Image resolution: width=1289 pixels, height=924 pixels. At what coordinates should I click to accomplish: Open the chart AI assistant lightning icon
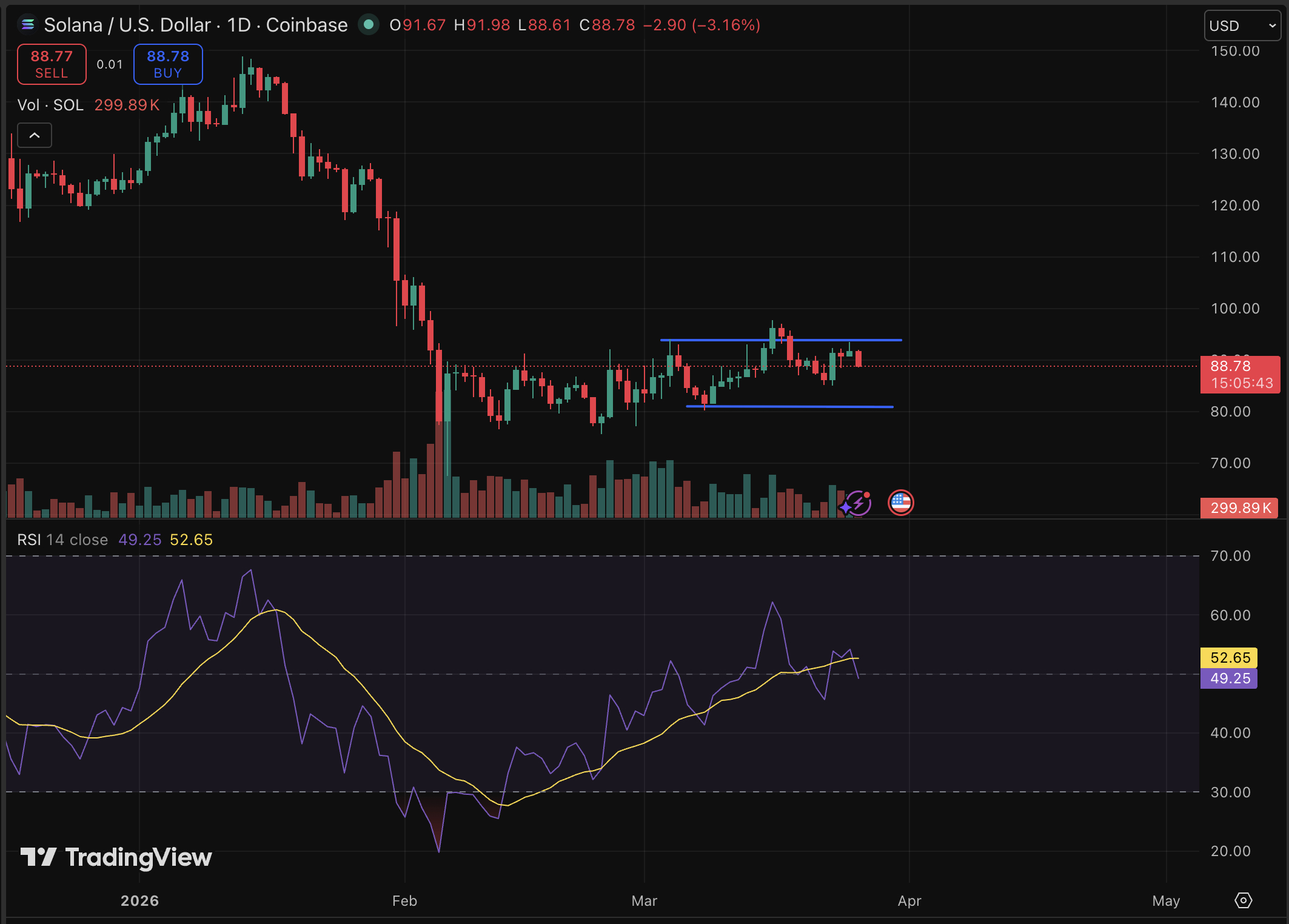point(858,502)
